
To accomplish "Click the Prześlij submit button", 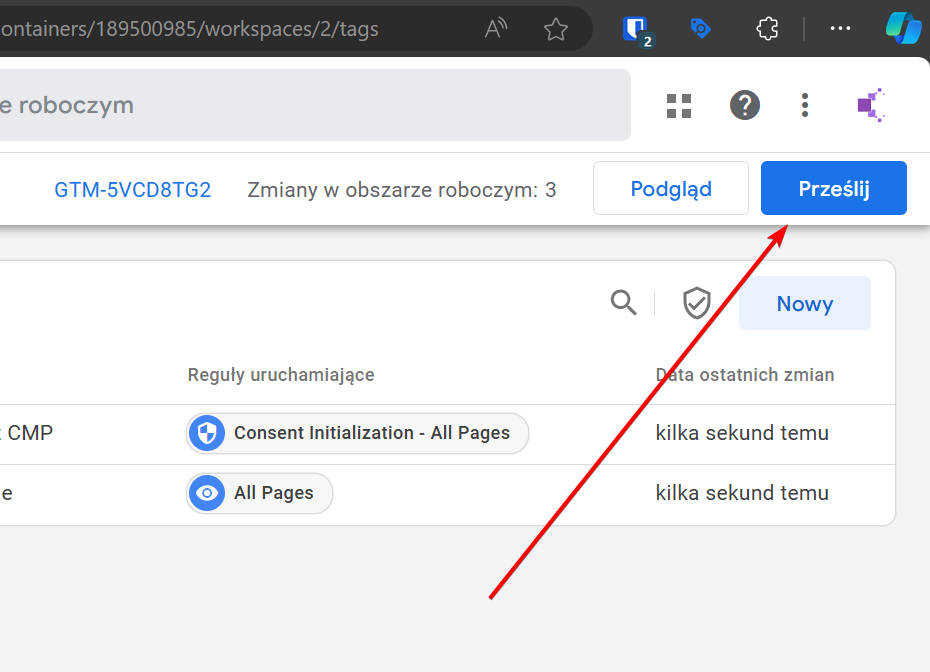I will 834,188.
